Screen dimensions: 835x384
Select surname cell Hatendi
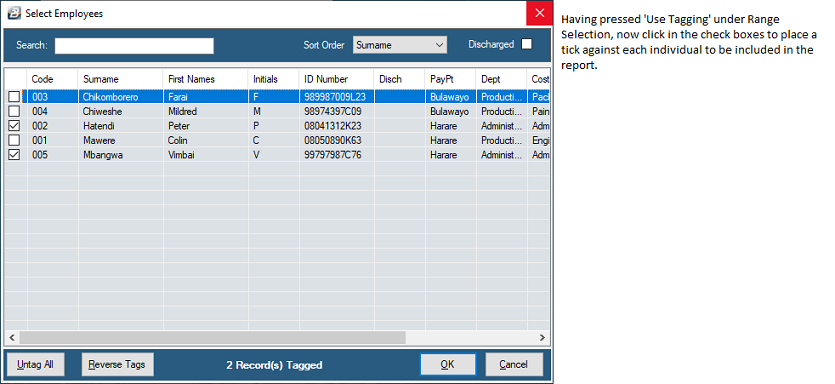pyautogui.click(x=99, y=126)
